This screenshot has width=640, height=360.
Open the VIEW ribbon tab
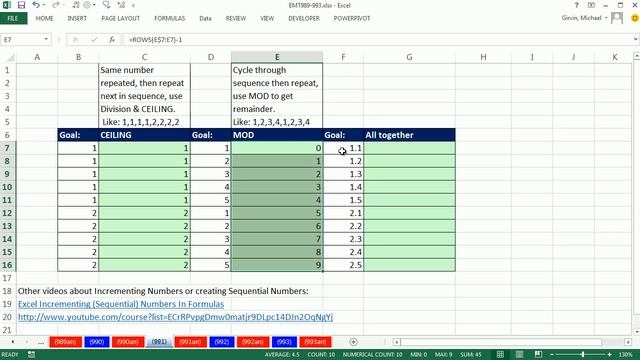267,18
